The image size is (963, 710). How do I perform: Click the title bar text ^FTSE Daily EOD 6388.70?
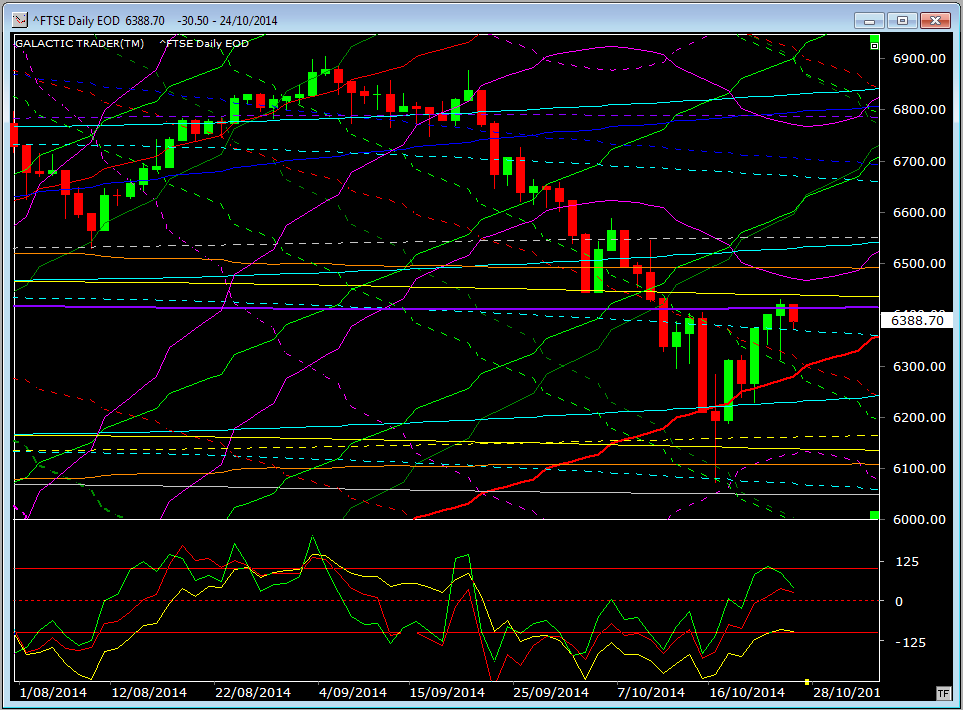(98, 21)
